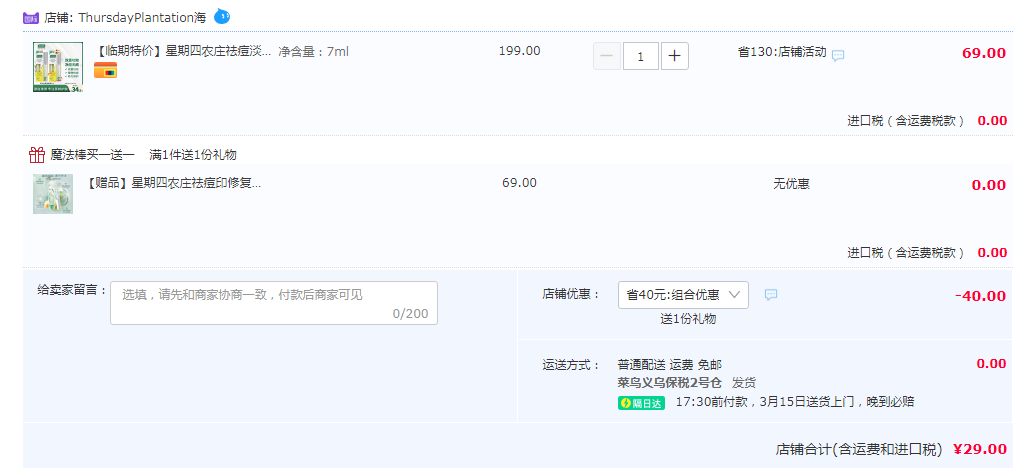Decrease quantity with the minus button
The width and height of the screenshot is (1018, 468).
607,56
